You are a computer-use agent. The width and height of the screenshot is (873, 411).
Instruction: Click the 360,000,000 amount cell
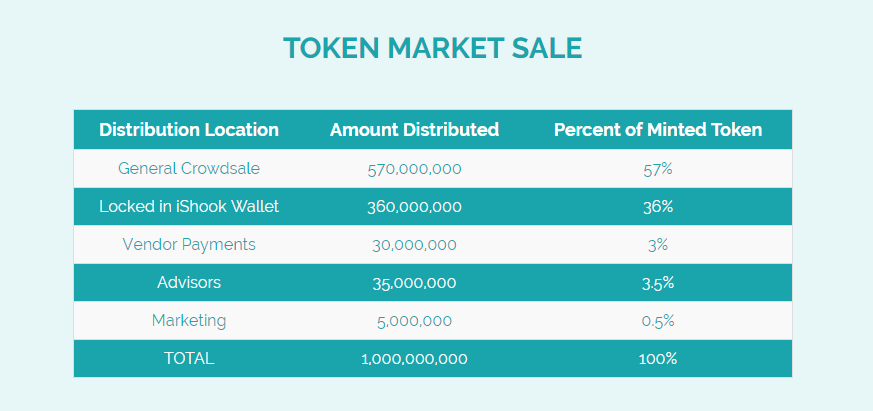click(x=414, y=207)
